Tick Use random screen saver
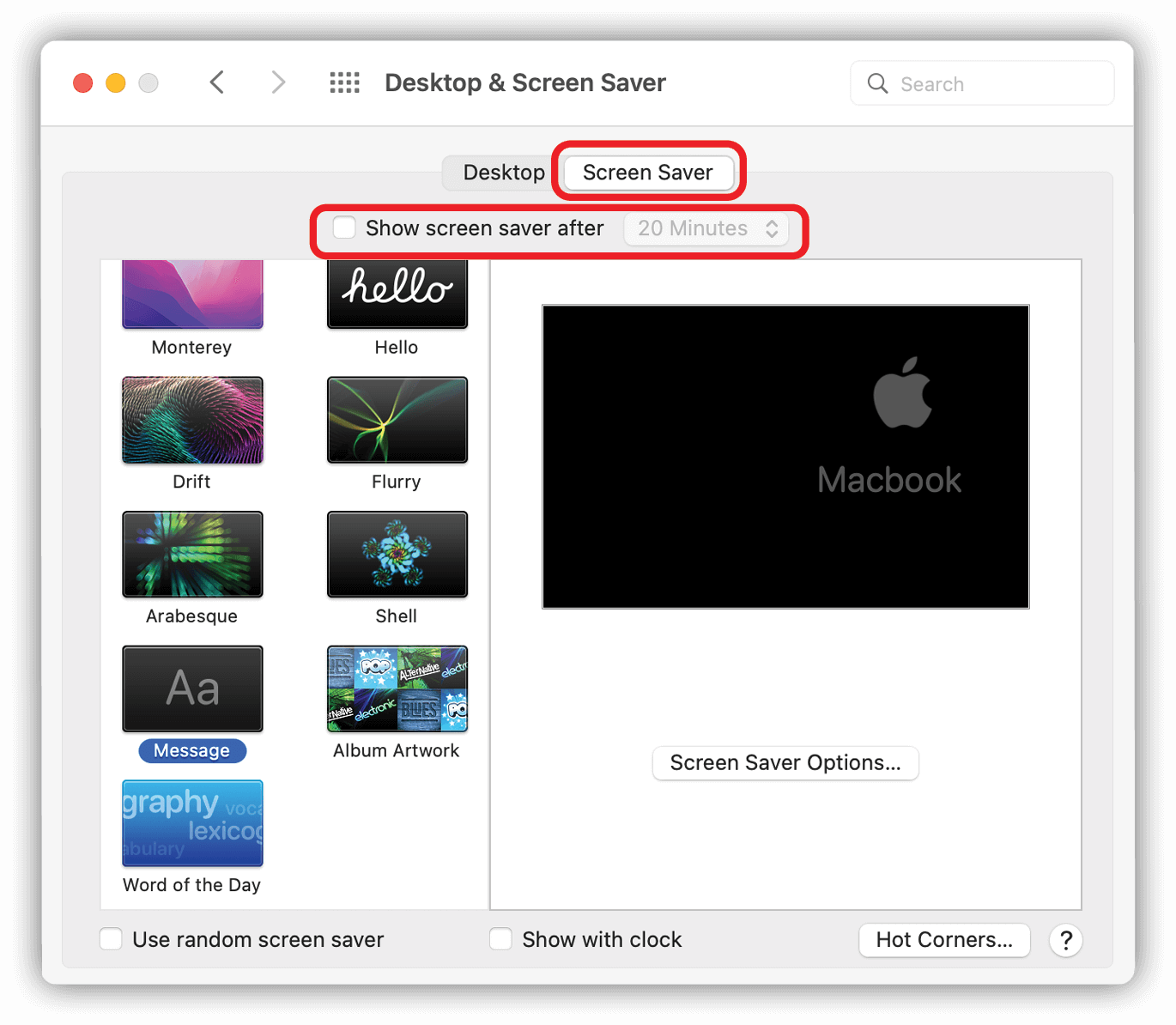1176x1025 pixels. pos(111,938)
